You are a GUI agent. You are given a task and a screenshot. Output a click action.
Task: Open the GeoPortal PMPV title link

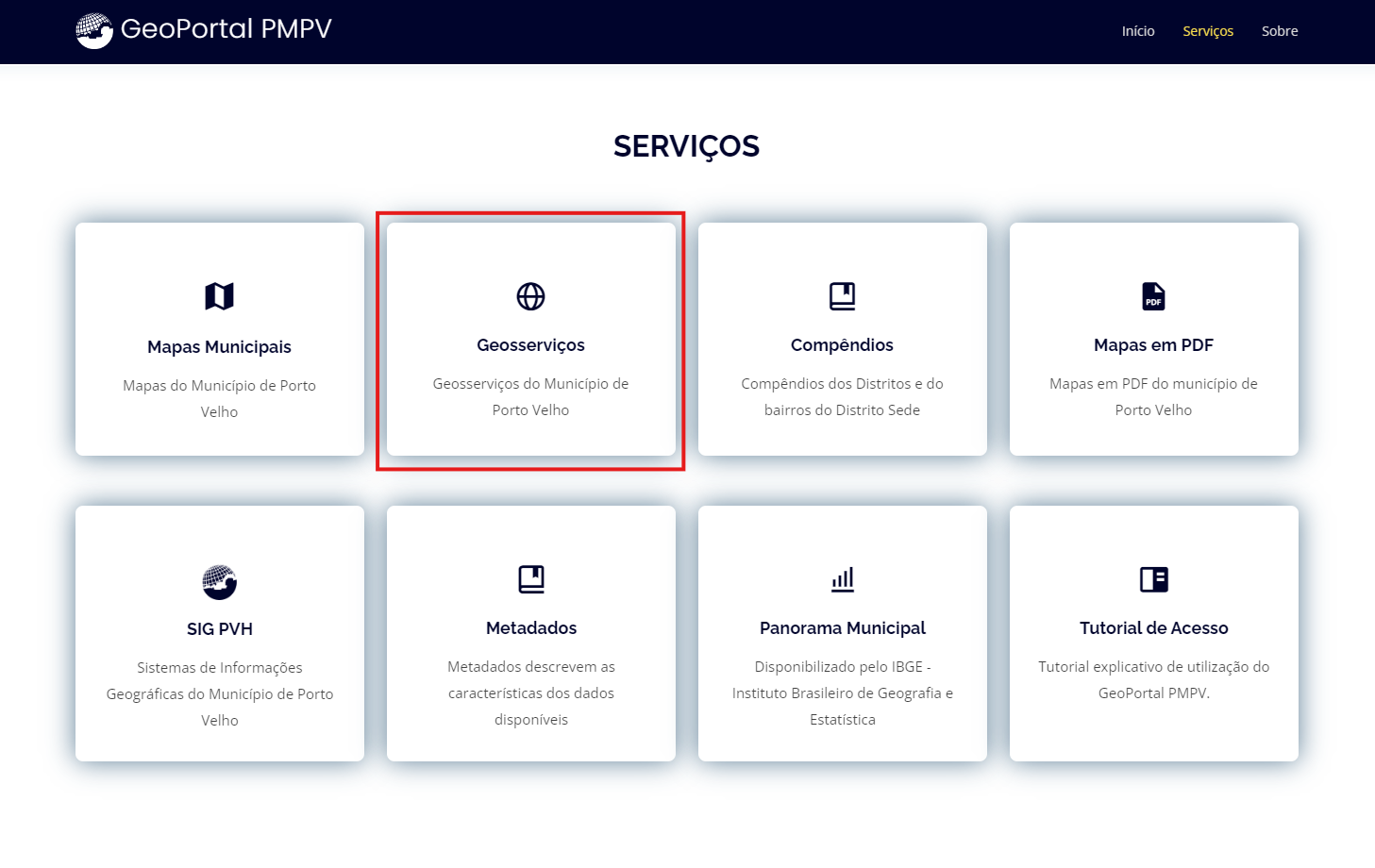point(226,28)
